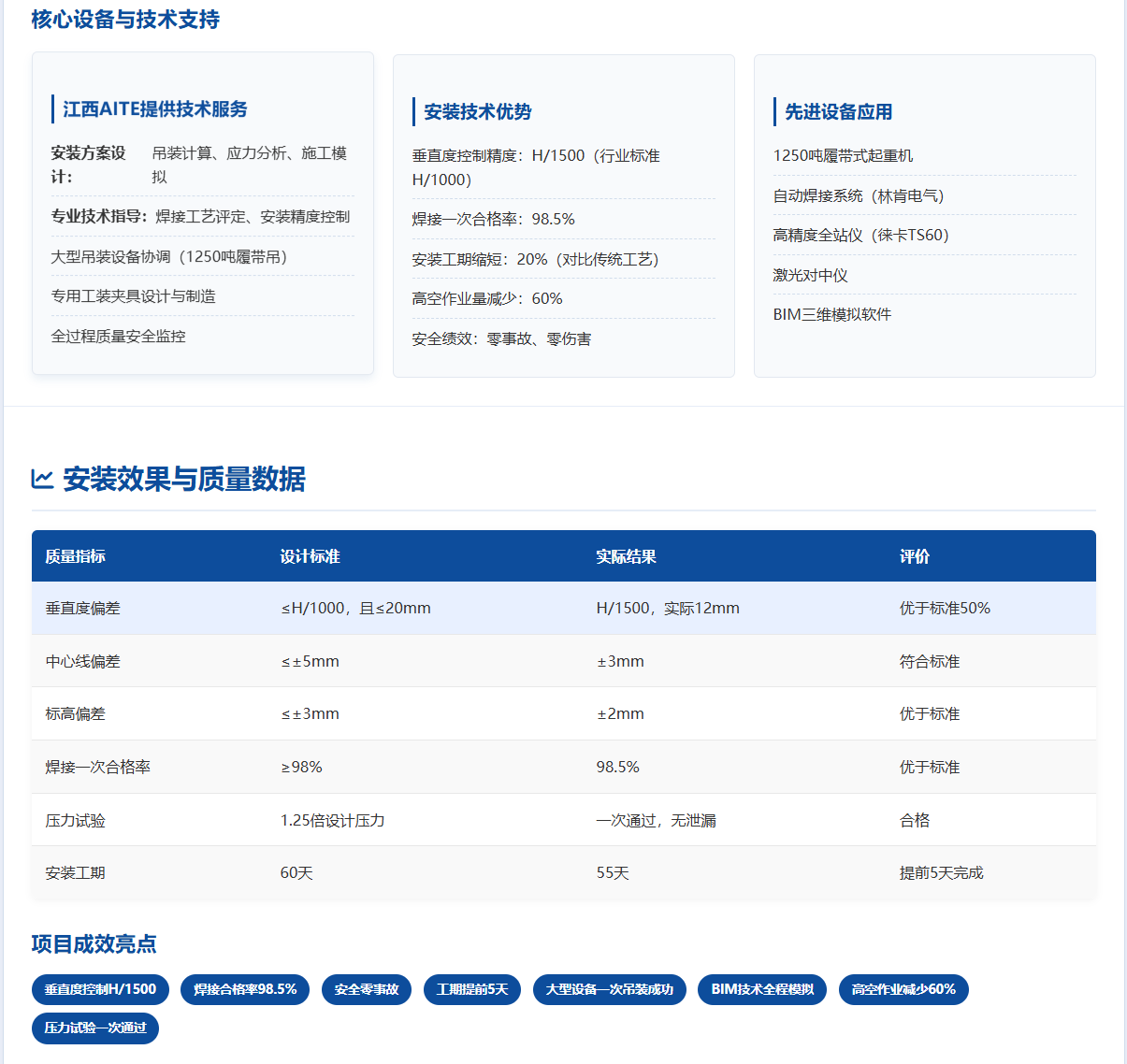Screen dimensions: 1127x1064
Task: Select the 焊接合格率98.5% highlight tag
Action: [245, 989]
